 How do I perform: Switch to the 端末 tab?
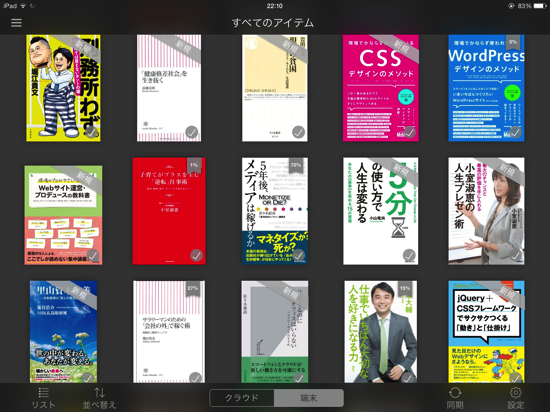309,398
